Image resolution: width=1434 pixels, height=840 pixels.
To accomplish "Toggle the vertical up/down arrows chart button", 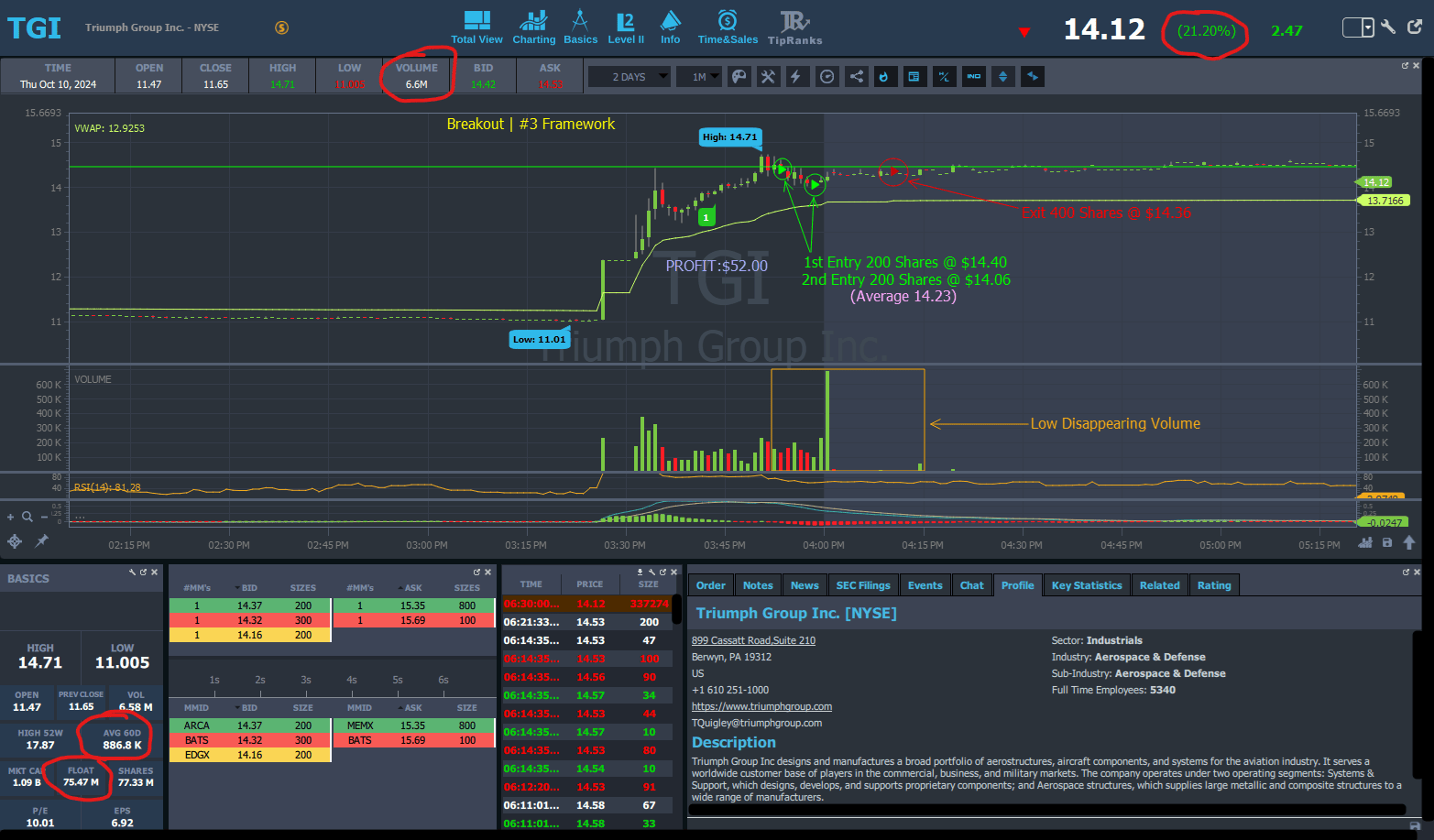I will (x=1003, y=77).
